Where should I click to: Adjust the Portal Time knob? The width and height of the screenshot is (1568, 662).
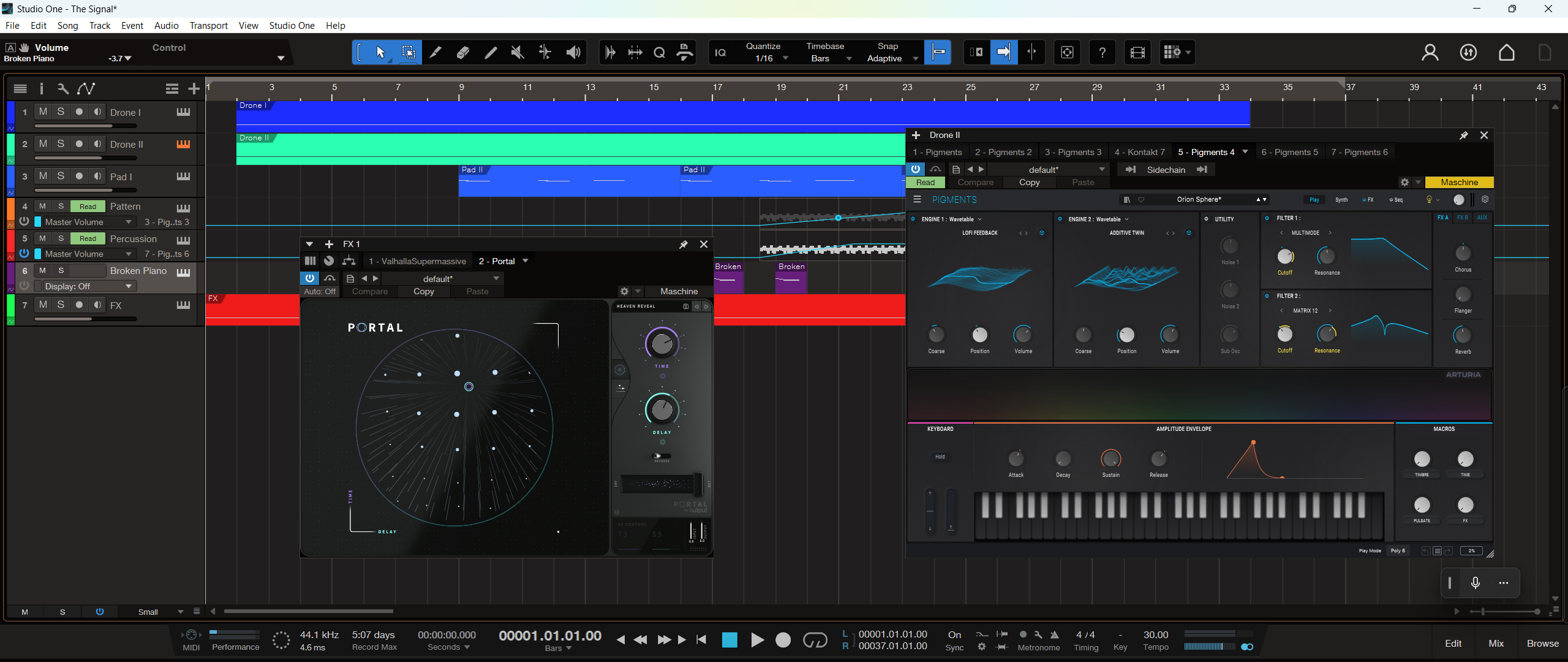[662, 344]
